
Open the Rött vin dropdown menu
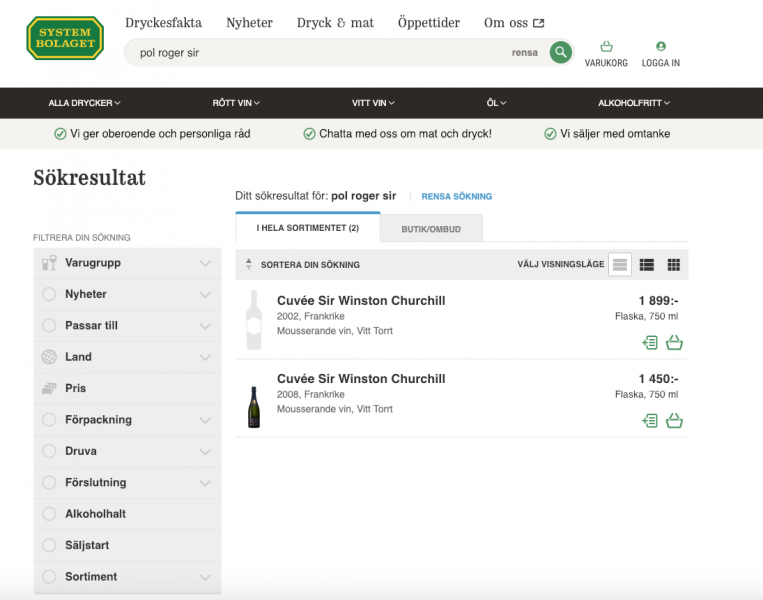[x=236, y=103]
